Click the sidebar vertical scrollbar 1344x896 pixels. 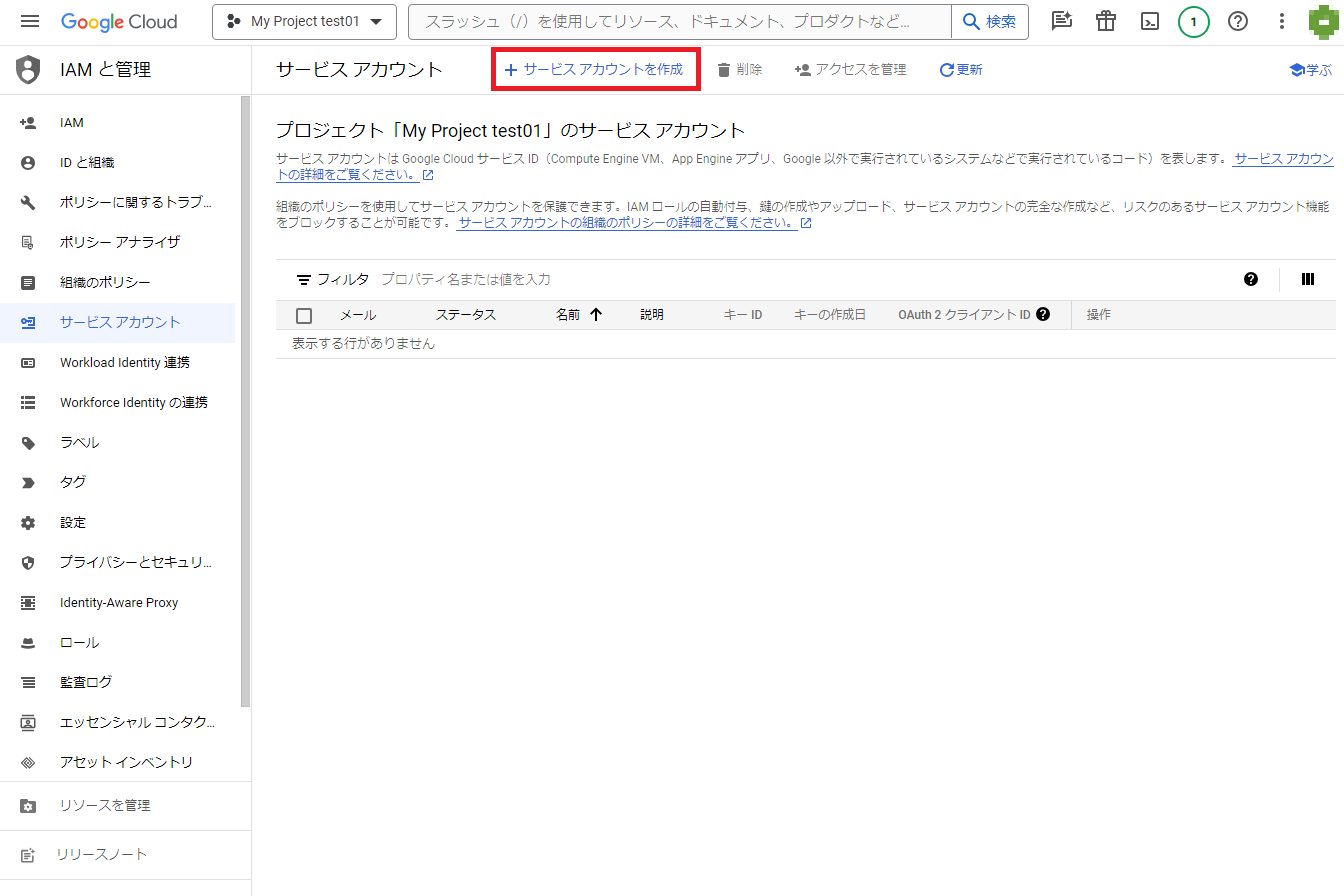pyautogui.click(x=245, y=400)
